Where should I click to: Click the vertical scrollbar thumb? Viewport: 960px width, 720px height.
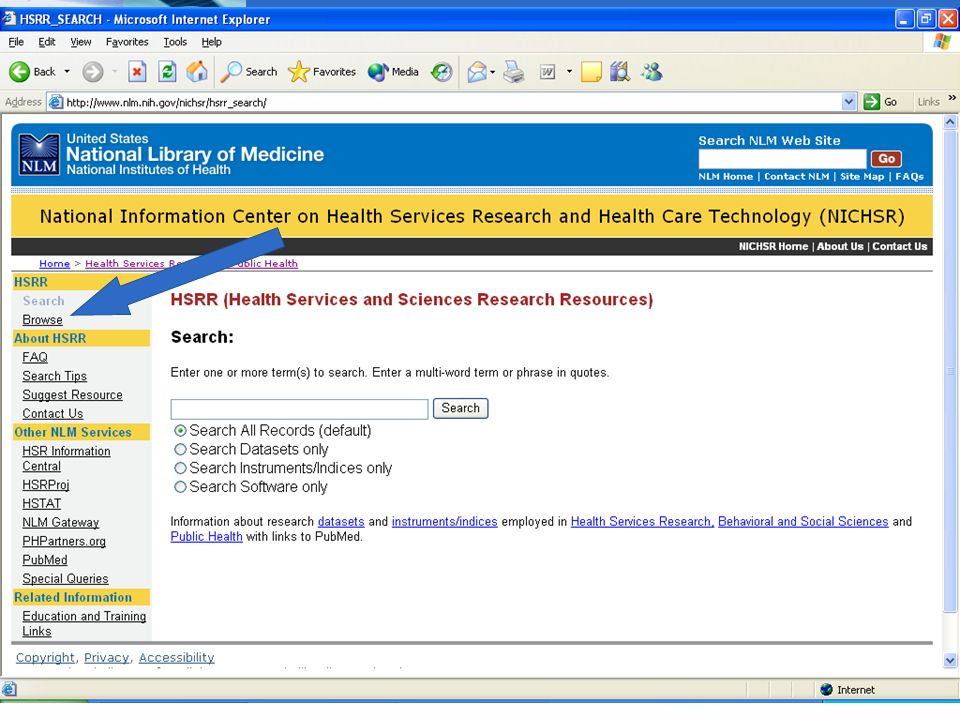(950, 370)
